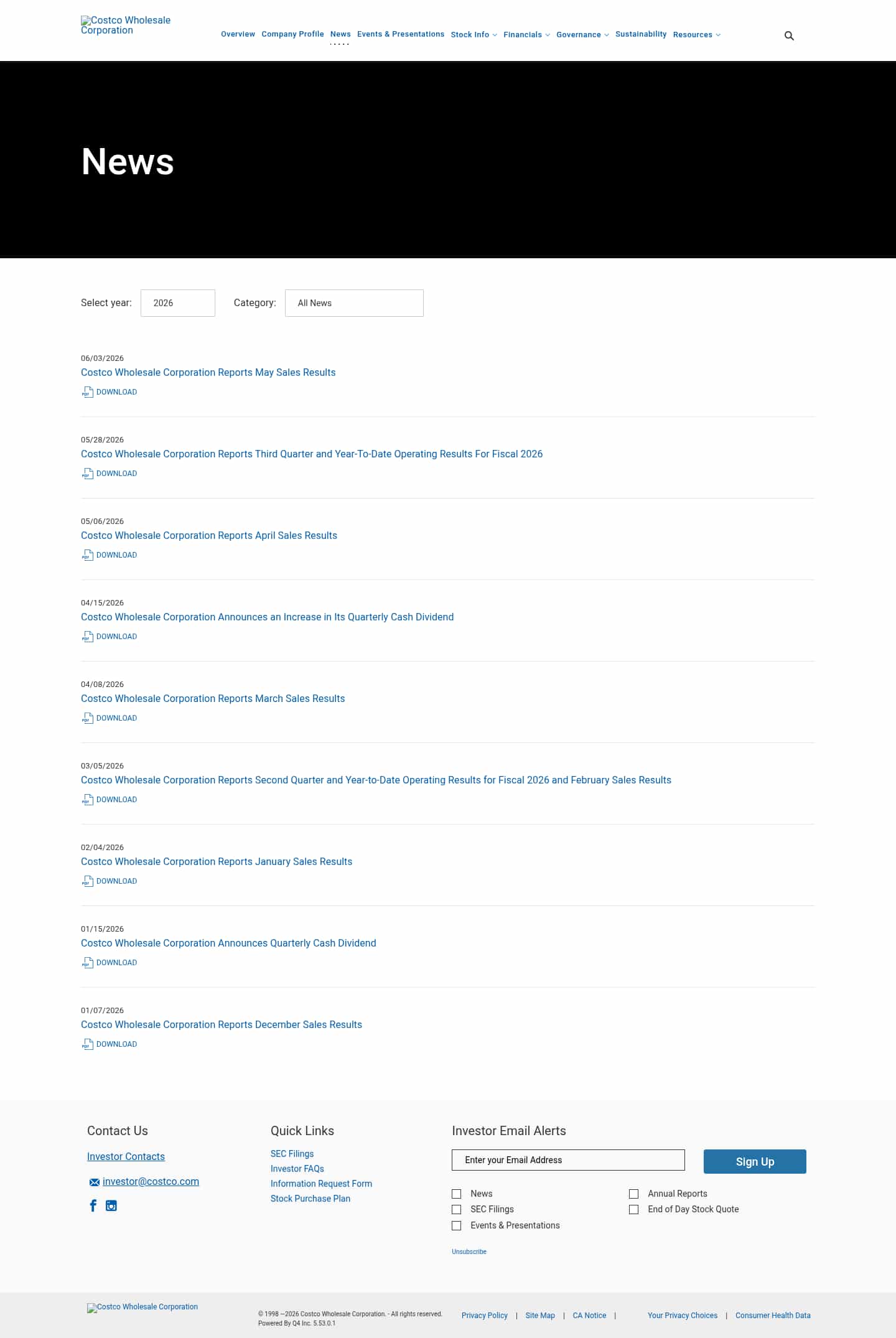The image size is (896, 1338).
Task: Open the Instagram icon in Contact Us
Action: (111, 1206)
